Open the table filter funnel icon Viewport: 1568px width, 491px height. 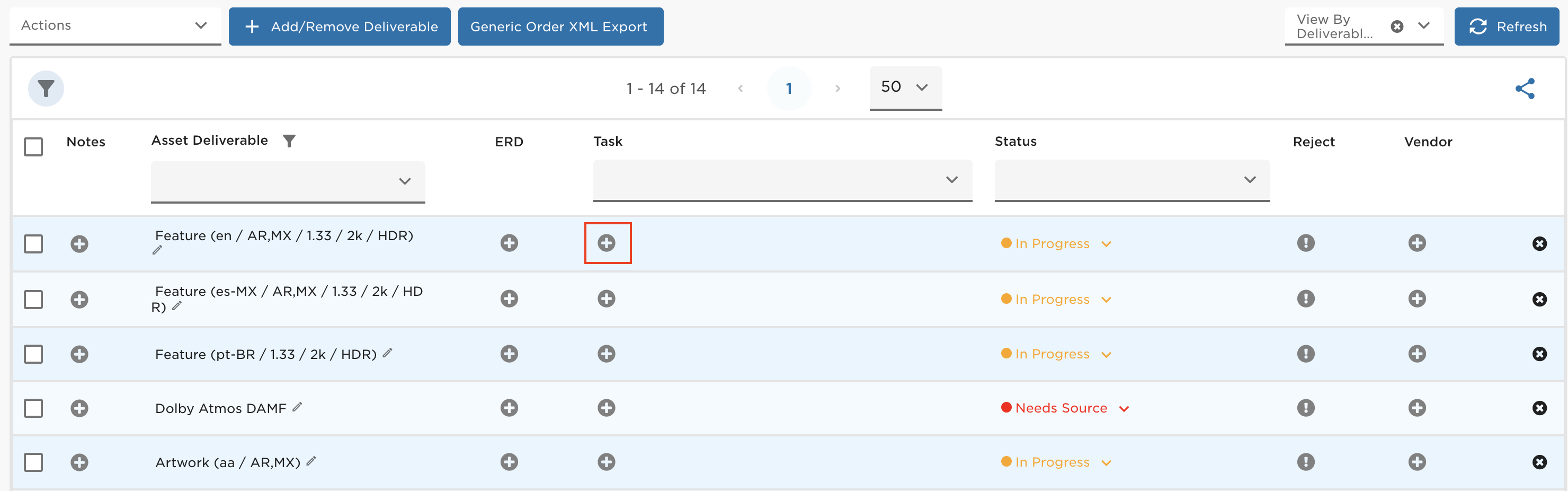(46, 89)
